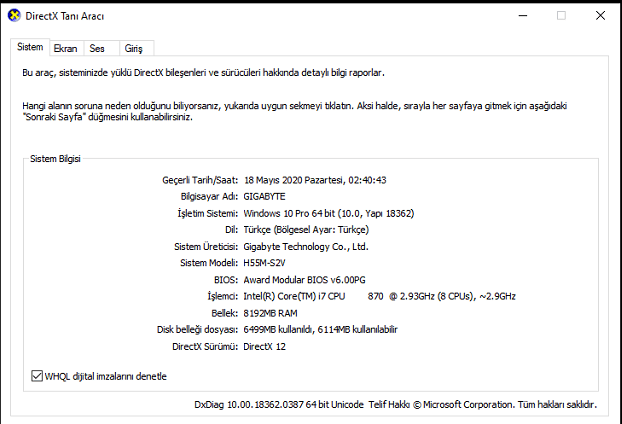The width and height of the screenshot is (622, 424).
Task: Click the Dil label
Action: click(231, 230)
